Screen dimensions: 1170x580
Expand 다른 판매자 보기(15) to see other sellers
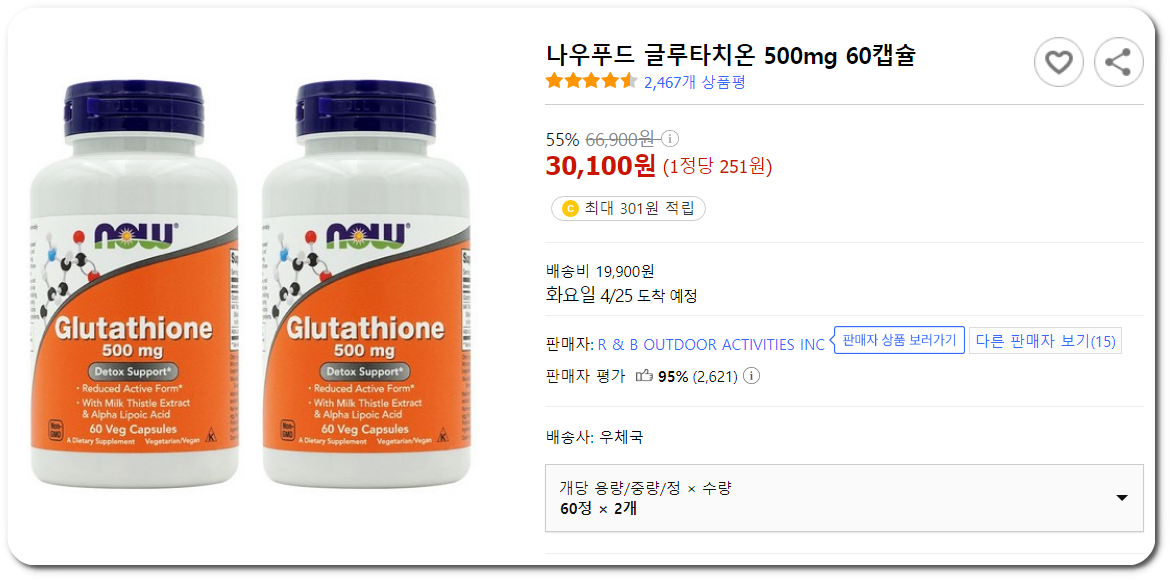tap(1045, 340)
